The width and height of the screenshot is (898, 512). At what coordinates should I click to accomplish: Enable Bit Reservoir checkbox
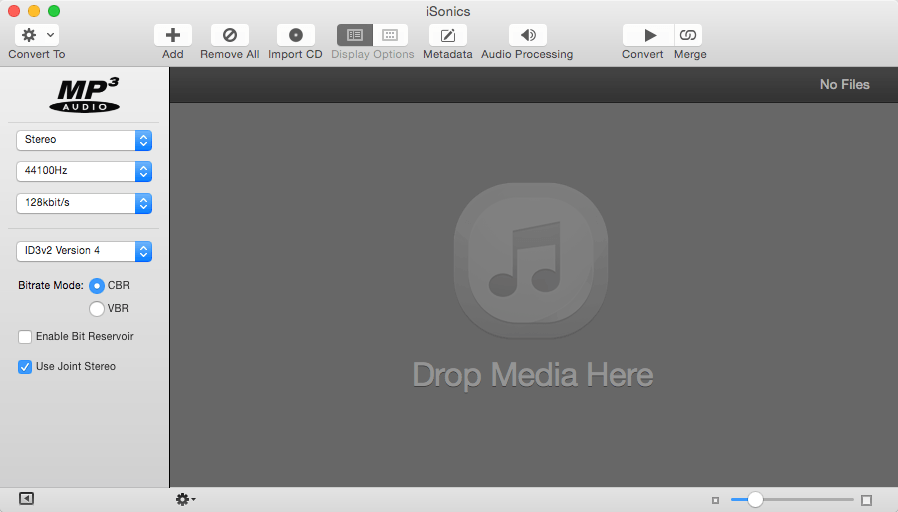[25, 337]
